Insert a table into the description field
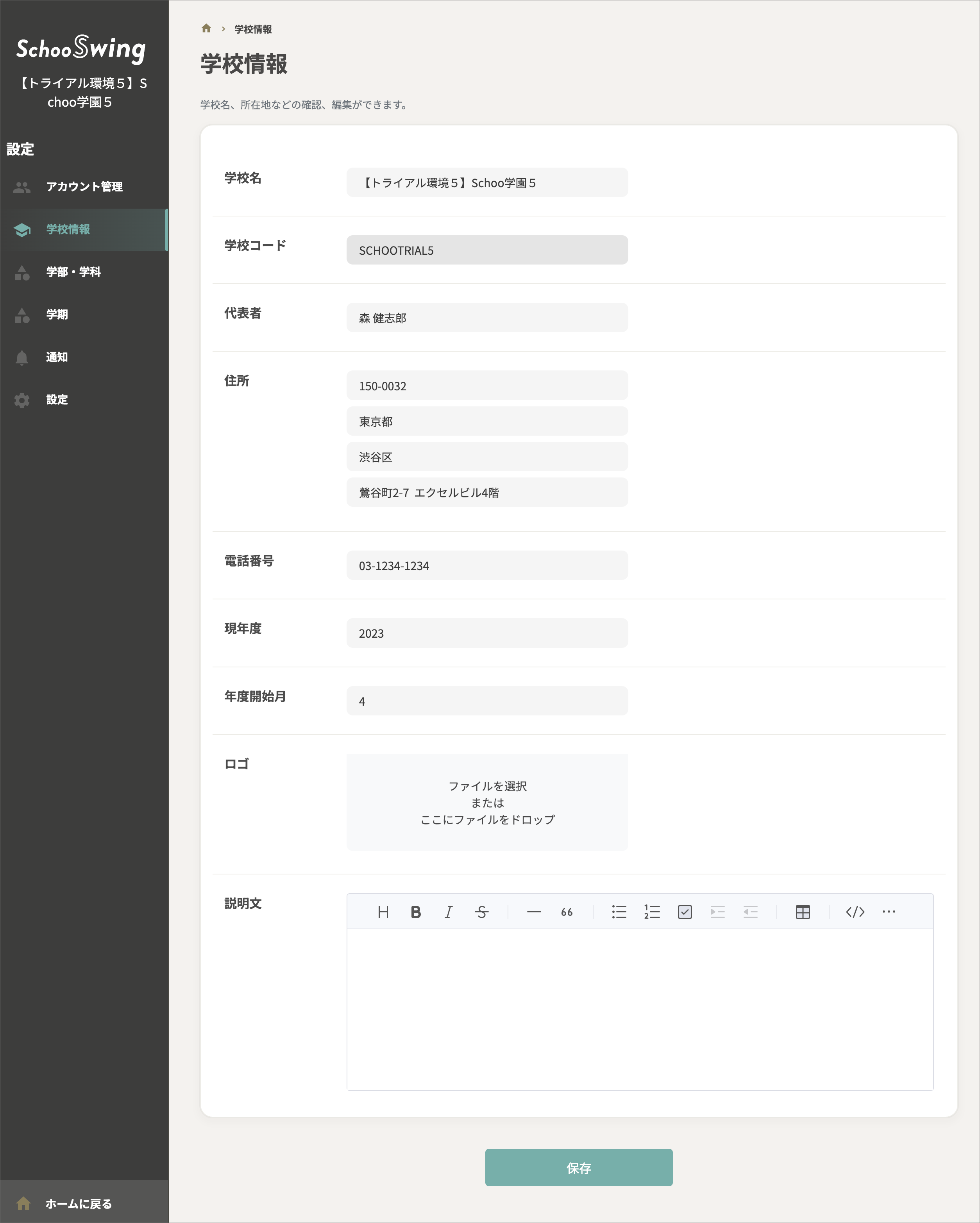 click(801, 912)
